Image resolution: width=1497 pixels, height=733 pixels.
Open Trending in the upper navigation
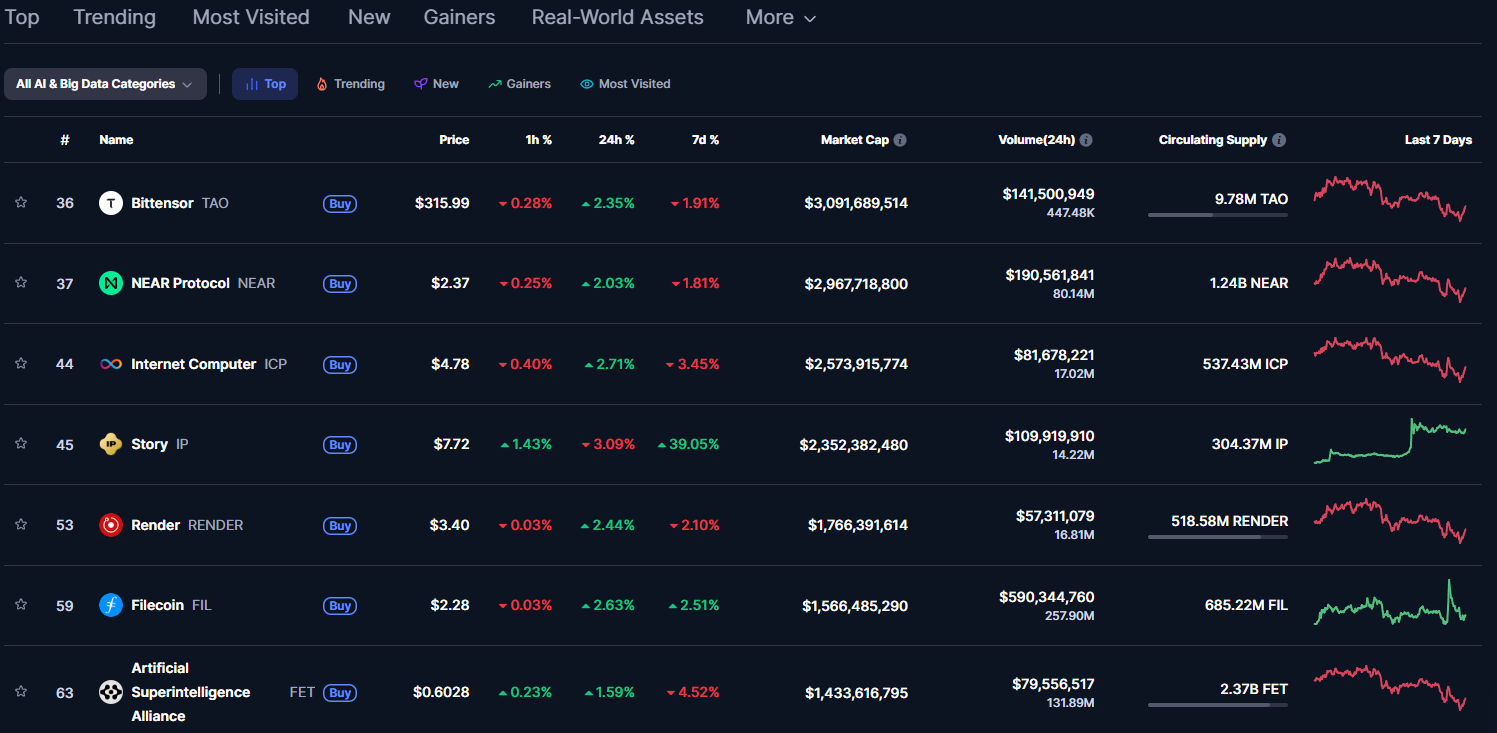(115, 17)
